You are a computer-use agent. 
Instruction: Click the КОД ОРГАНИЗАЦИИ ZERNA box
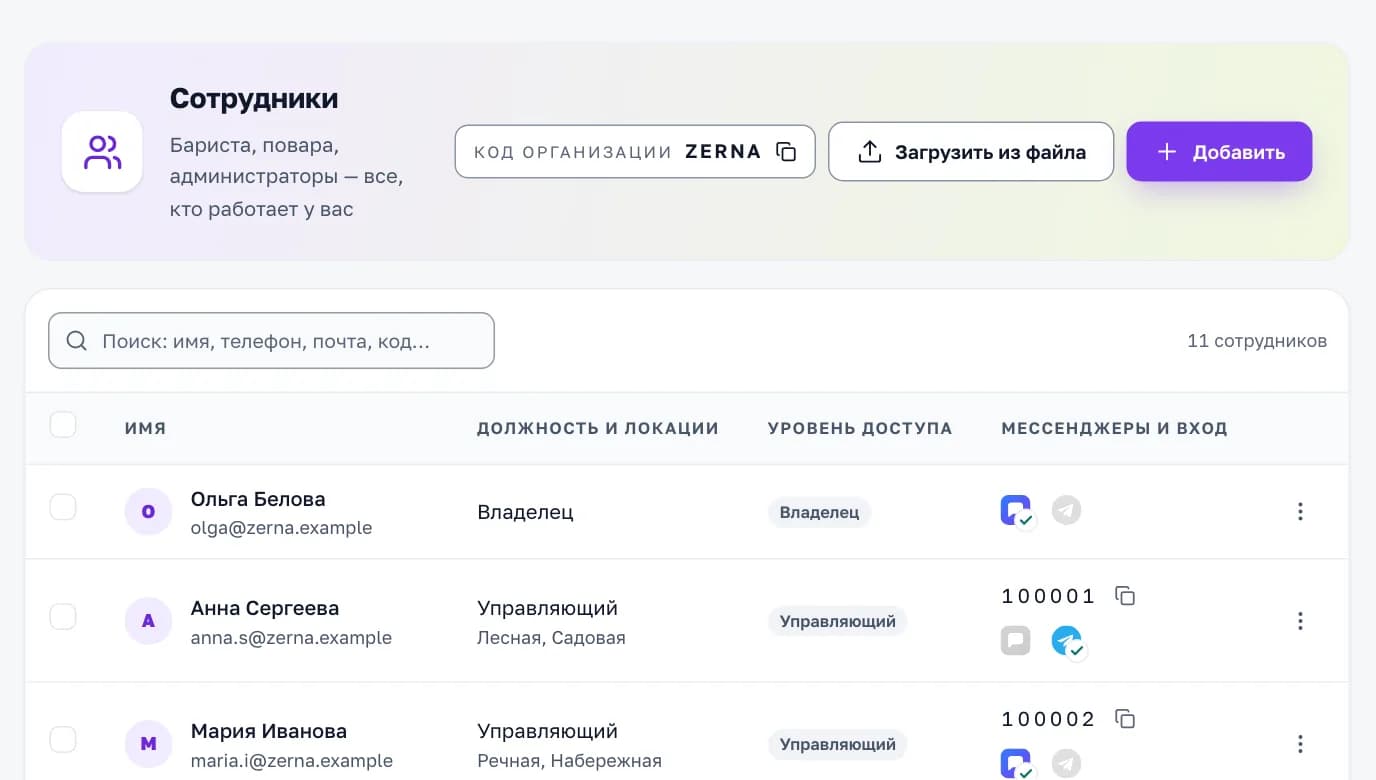635,152
